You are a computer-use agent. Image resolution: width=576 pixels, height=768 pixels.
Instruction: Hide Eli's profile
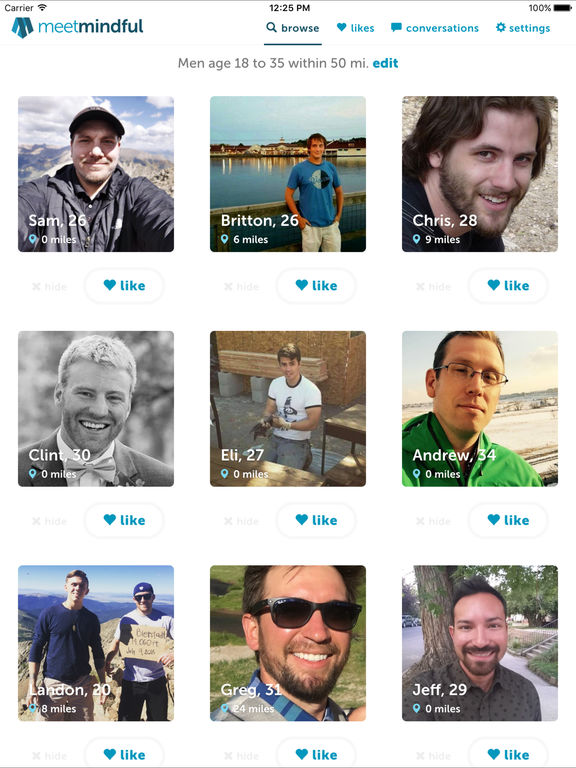tap(241, 521)
